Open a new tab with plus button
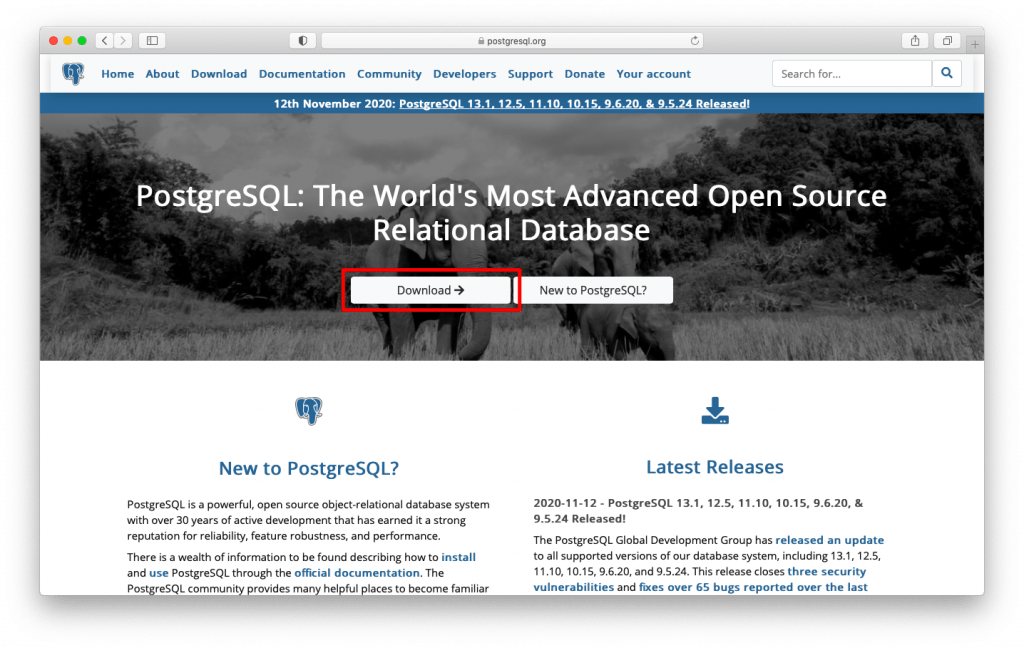Viewport: 1024px width, 648px height. tap(974, 44)
